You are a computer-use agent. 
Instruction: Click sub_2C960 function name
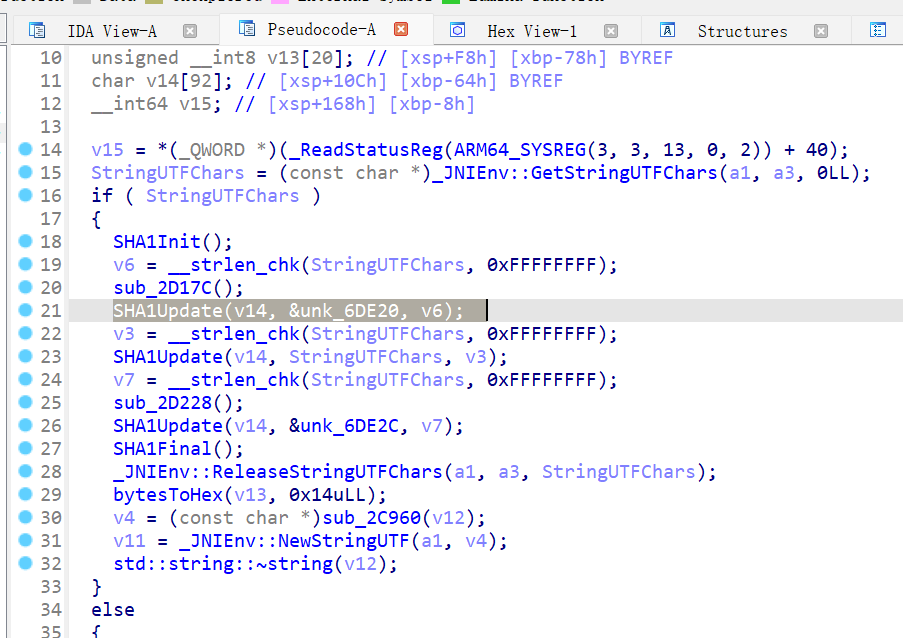[x=371, y=518]
